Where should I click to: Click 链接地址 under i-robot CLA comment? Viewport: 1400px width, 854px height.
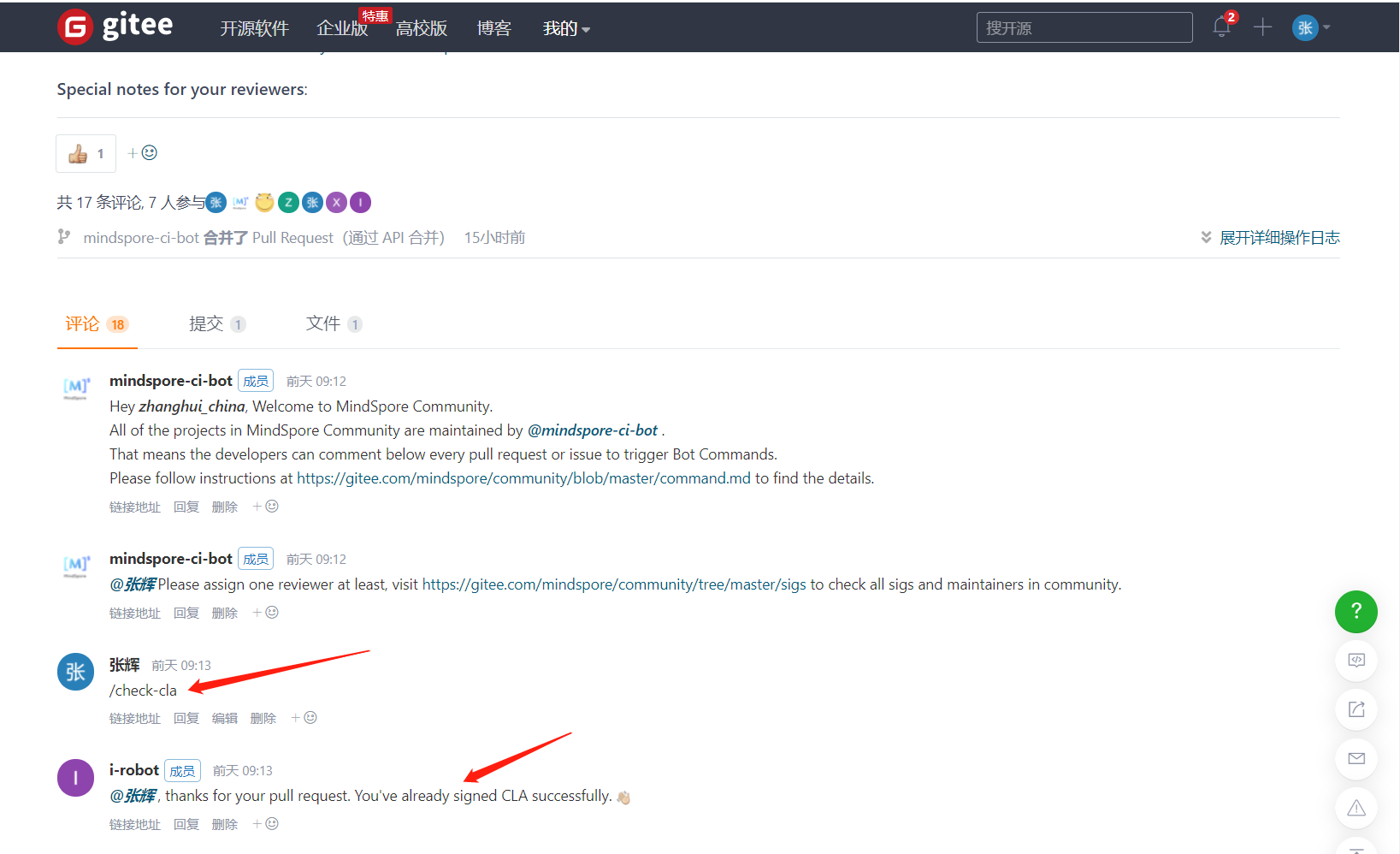point(135,825)
